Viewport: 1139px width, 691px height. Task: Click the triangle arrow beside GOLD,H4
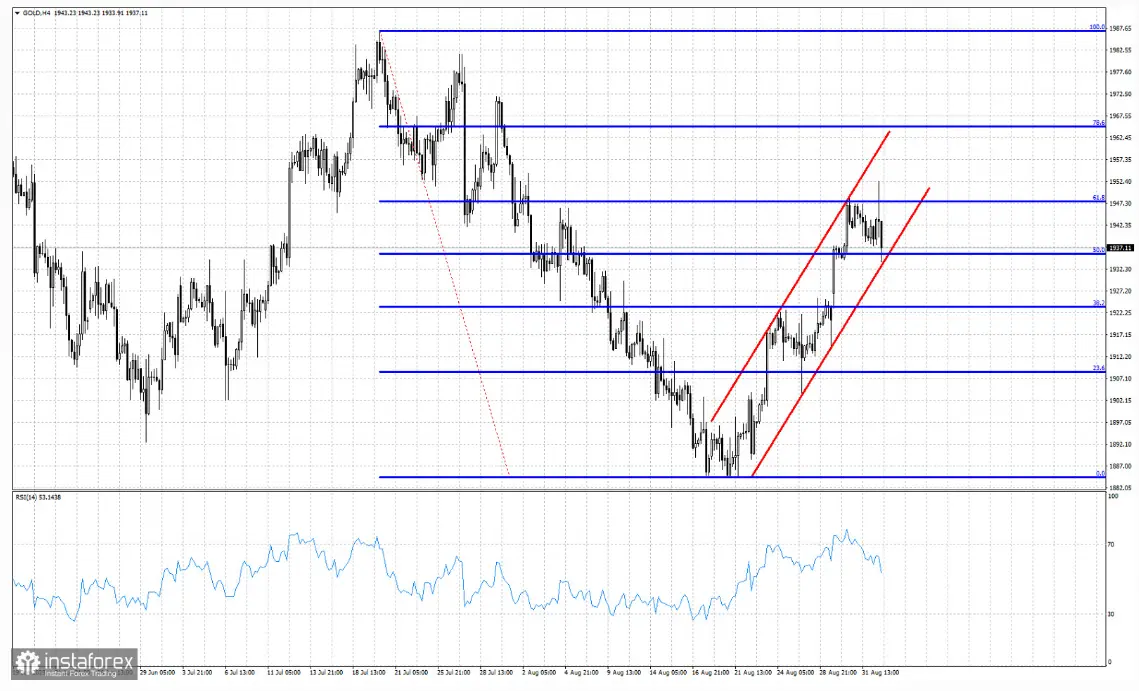(16, 12)
